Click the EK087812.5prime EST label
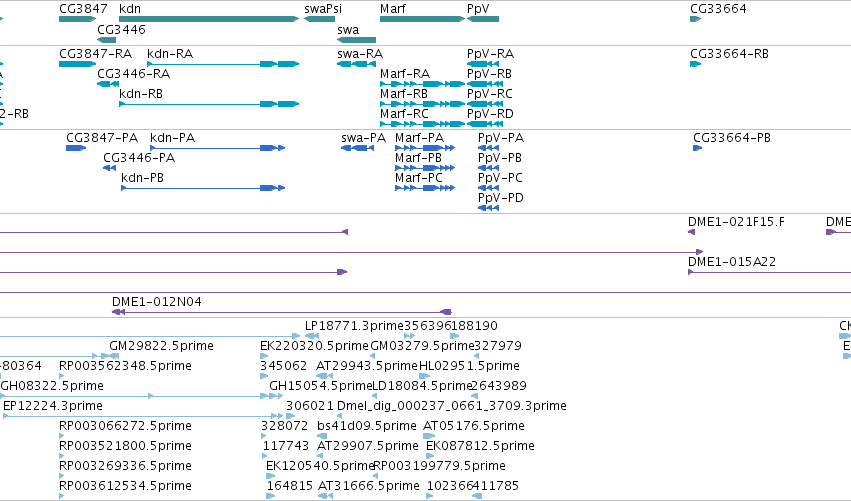Viewport: 851px width, 501px height. pos(480,446)
